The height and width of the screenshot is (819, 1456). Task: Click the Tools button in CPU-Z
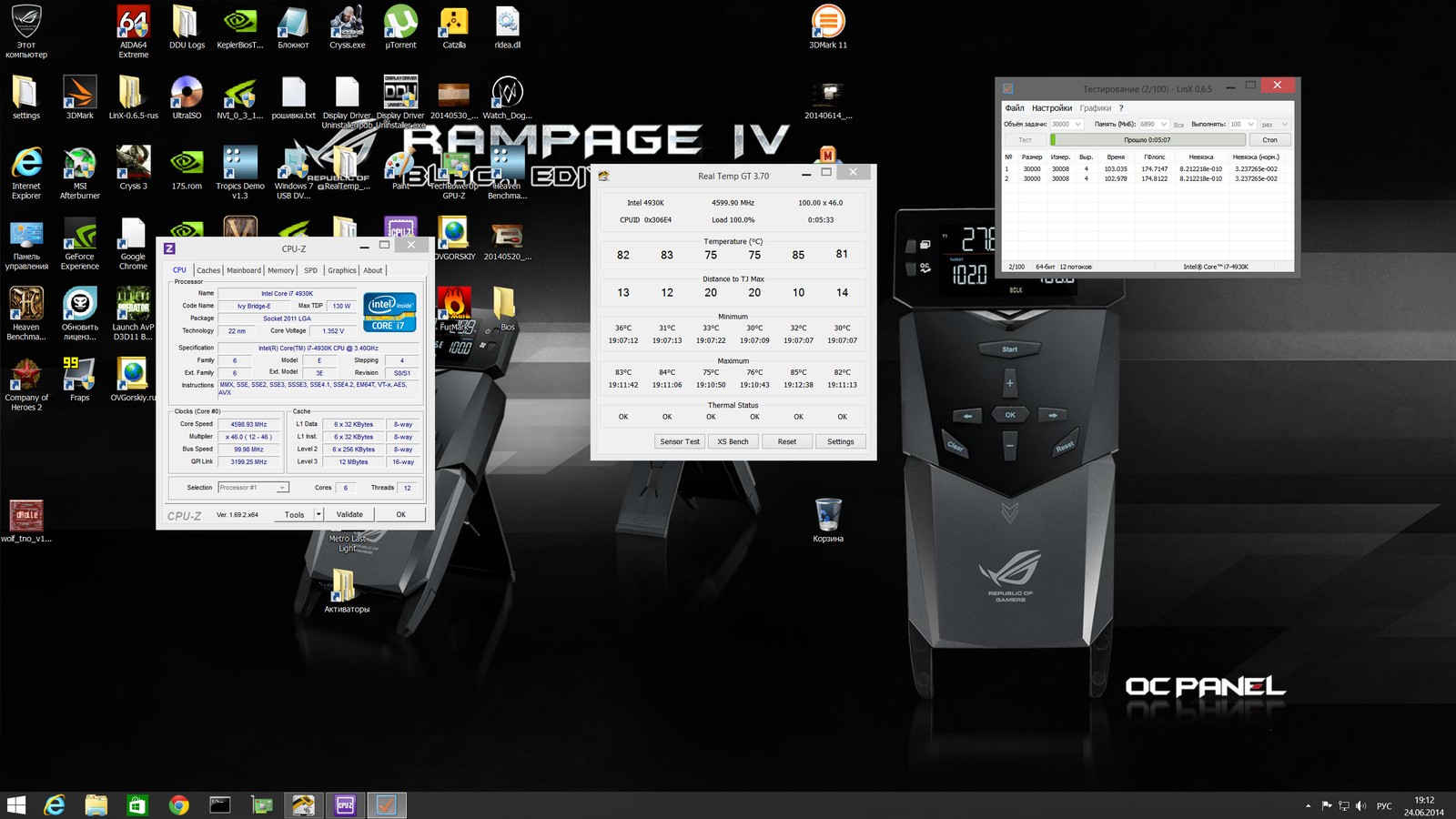pos(294,515)
